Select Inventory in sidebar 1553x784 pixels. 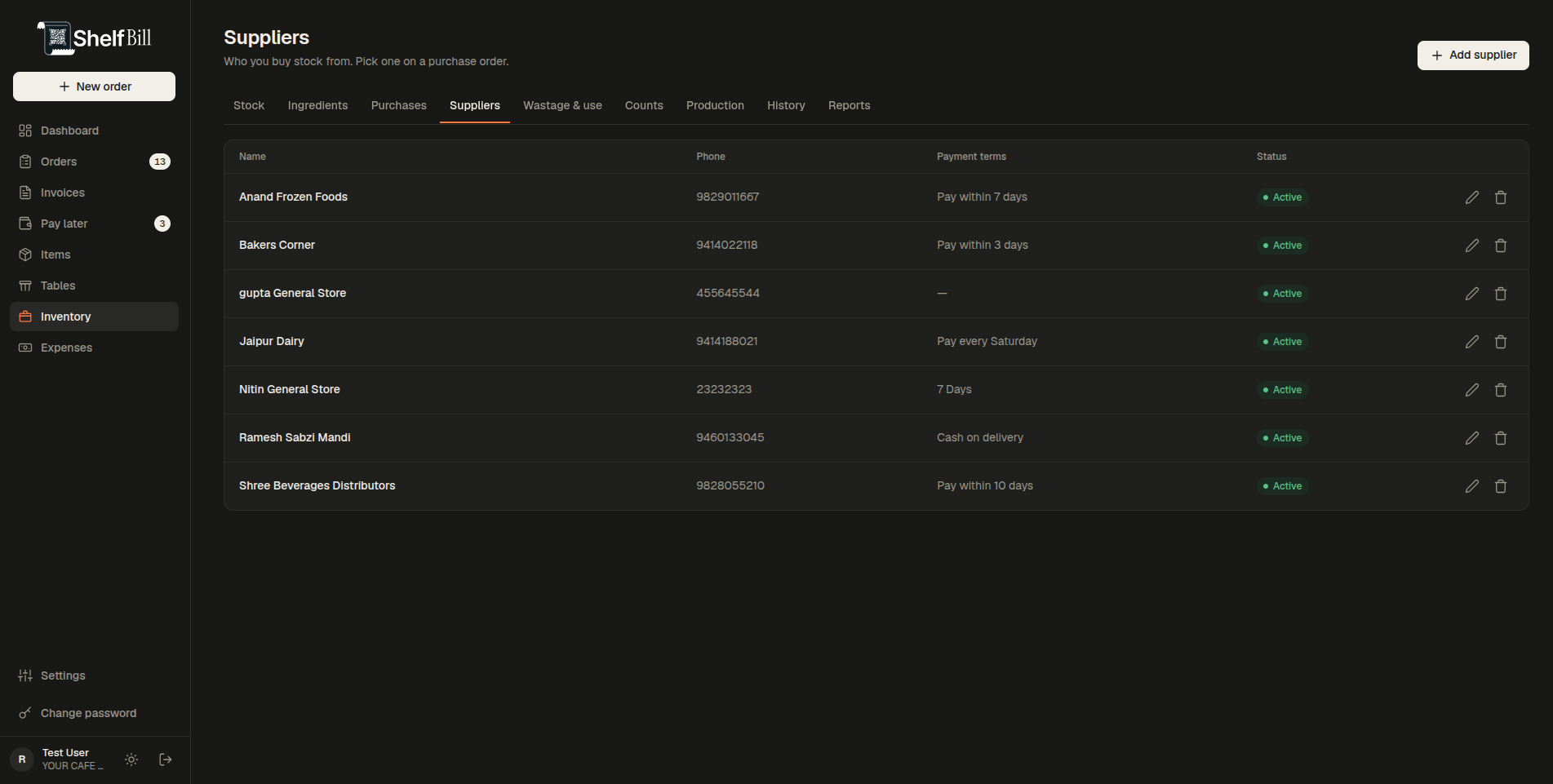coord(94,317)
